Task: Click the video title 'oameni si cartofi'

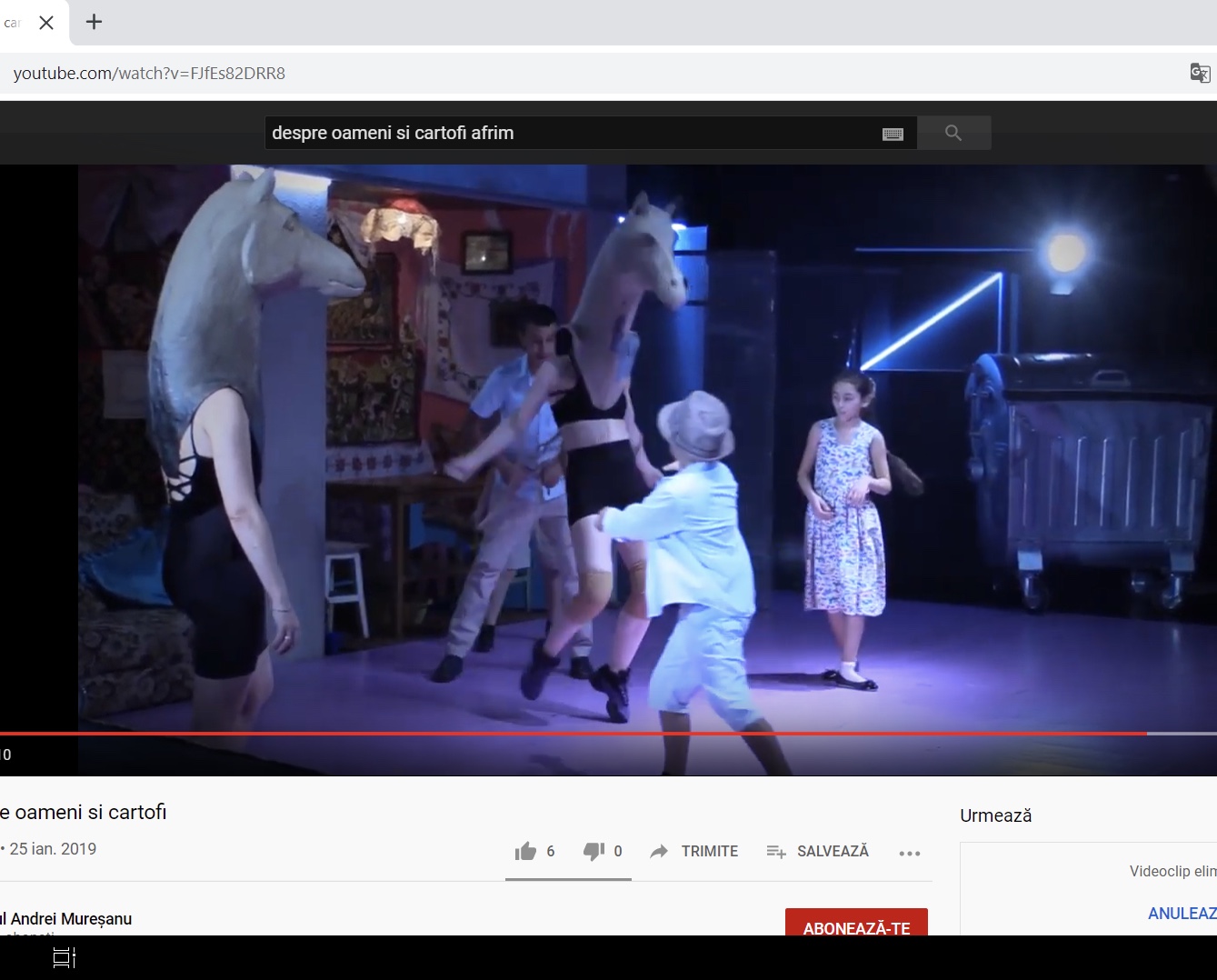Action: pos(84,812)
